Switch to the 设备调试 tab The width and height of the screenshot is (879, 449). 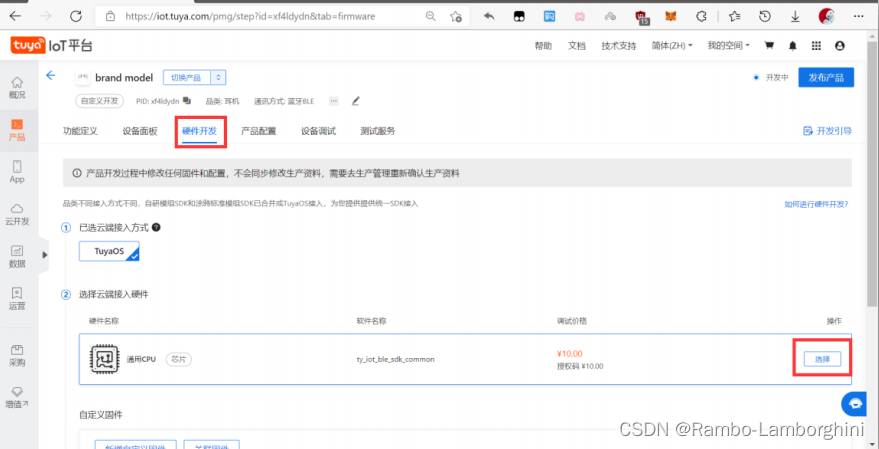(318, 131)
